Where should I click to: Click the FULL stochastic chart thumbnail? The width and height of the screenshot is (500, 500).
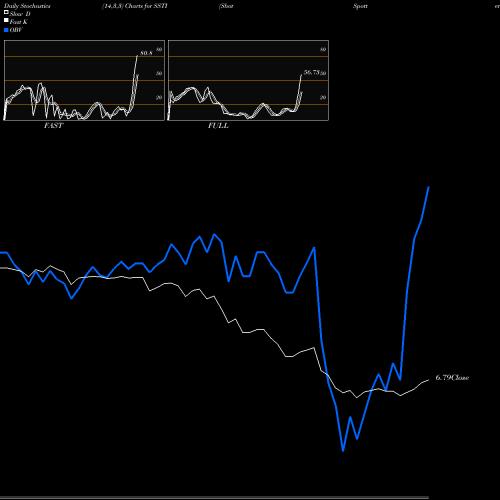(x=248, y=80)
